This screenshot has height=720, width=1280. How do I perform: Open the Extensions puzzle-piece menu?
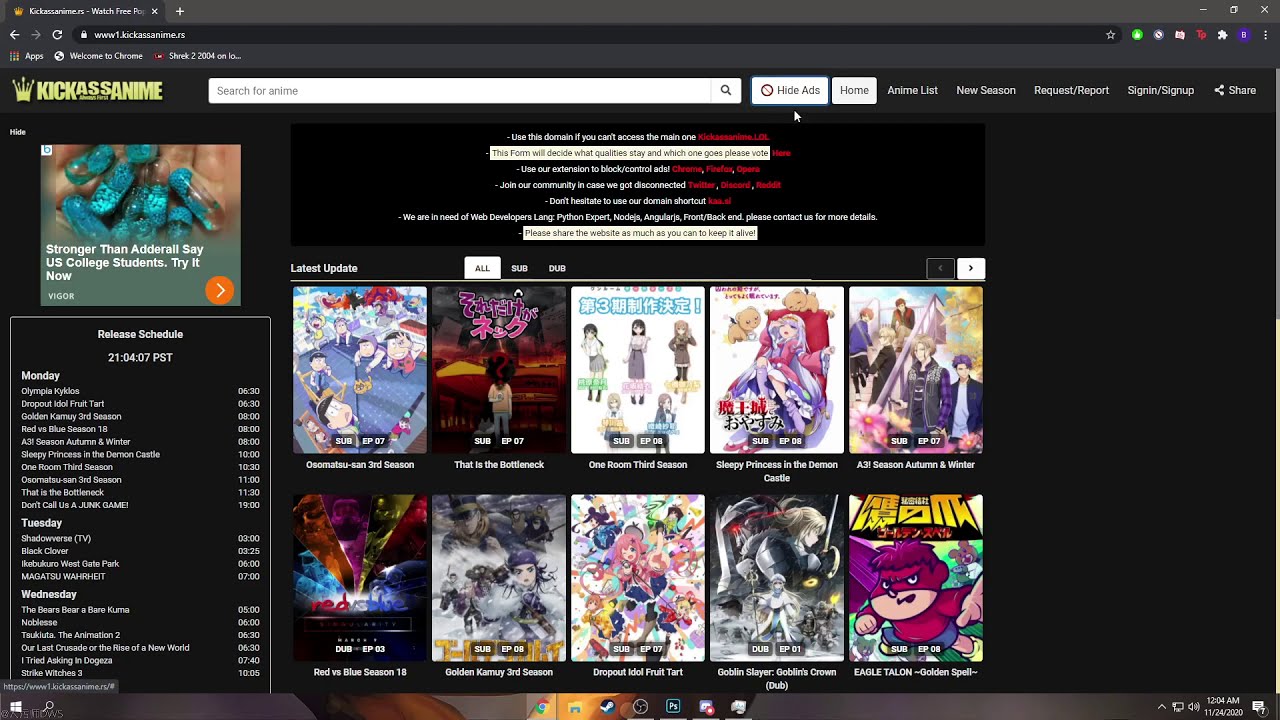[x=1222, y=34]
